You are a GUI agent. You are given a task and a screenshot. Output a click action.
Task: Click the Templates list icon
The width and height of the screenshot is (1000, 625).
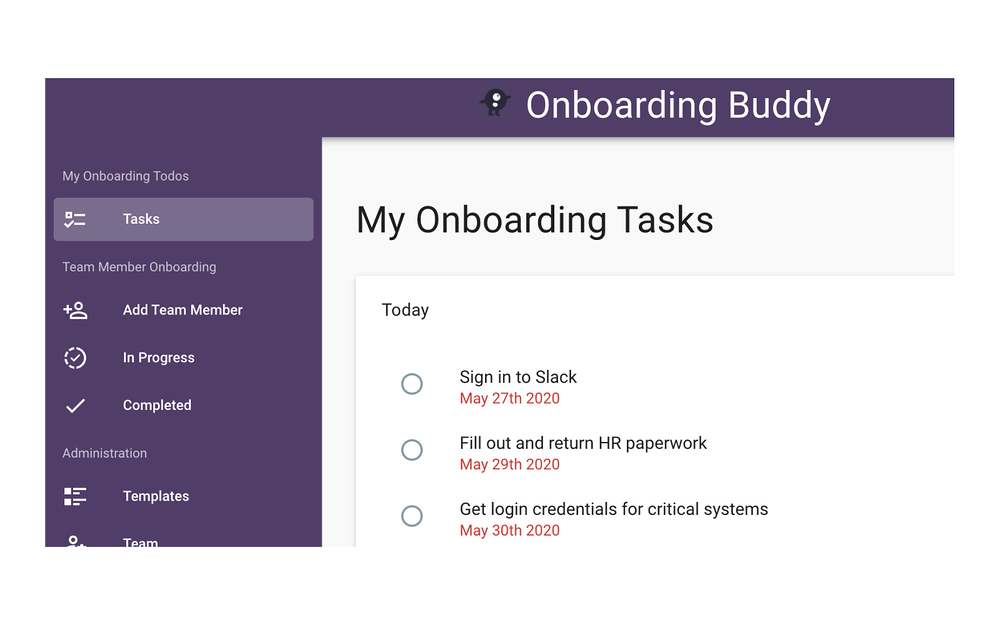point(75,496)
